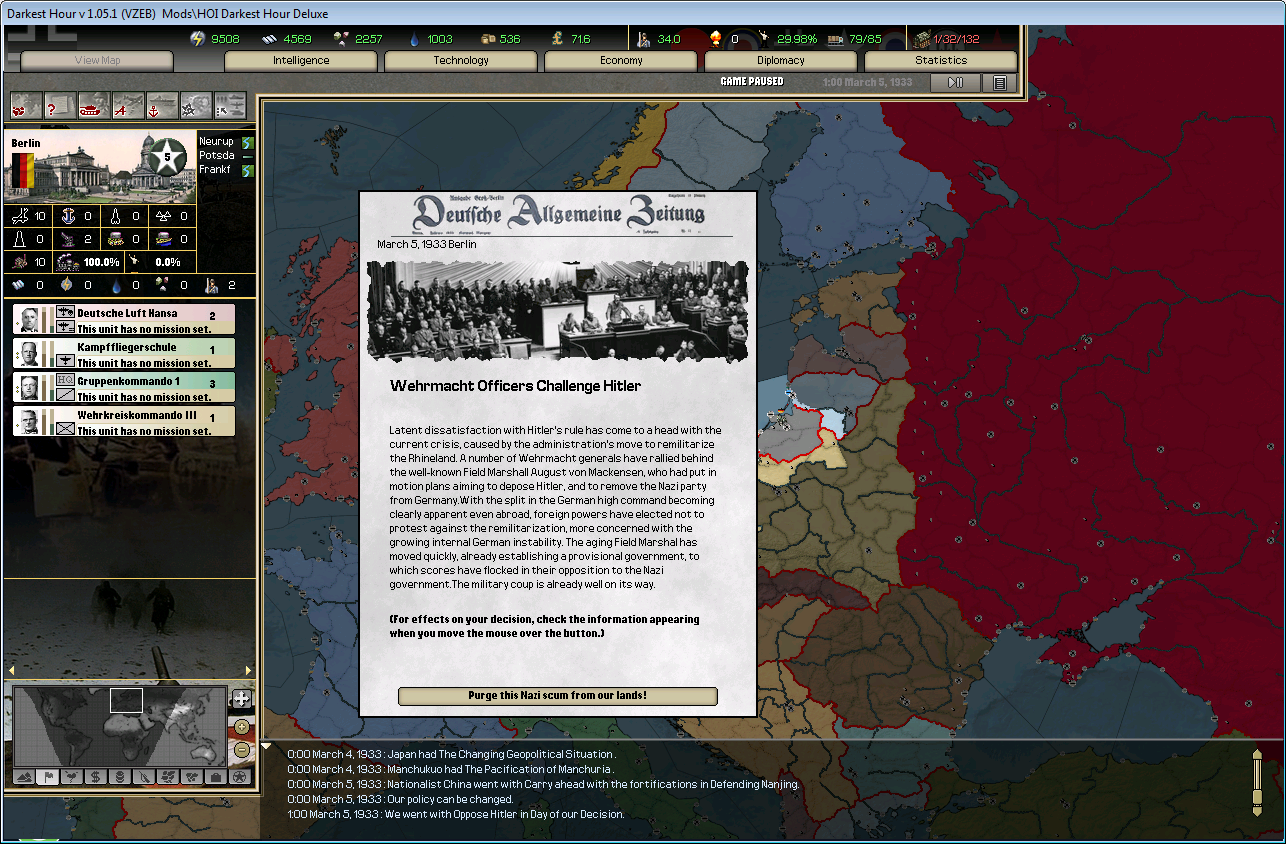Click the left arrow below the picture panel
The height and width of the screenshot is (844, 1286).
tap(11, 671)
